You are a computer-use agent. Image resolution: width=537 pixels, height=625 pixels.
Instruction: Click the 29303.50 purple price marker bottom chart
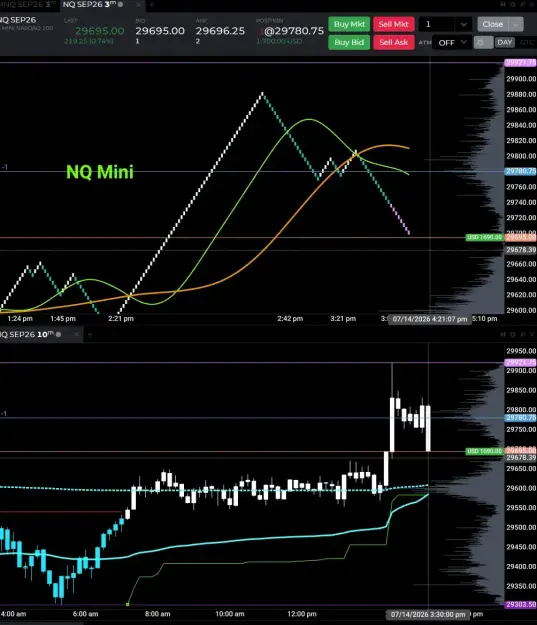(521, 605)
